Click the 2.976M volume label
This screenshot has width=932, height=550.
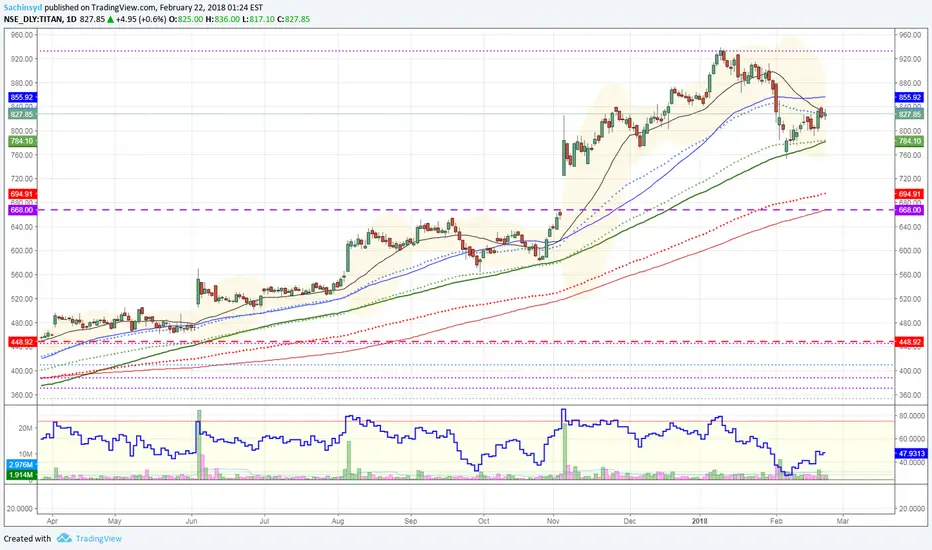[22, 464]
